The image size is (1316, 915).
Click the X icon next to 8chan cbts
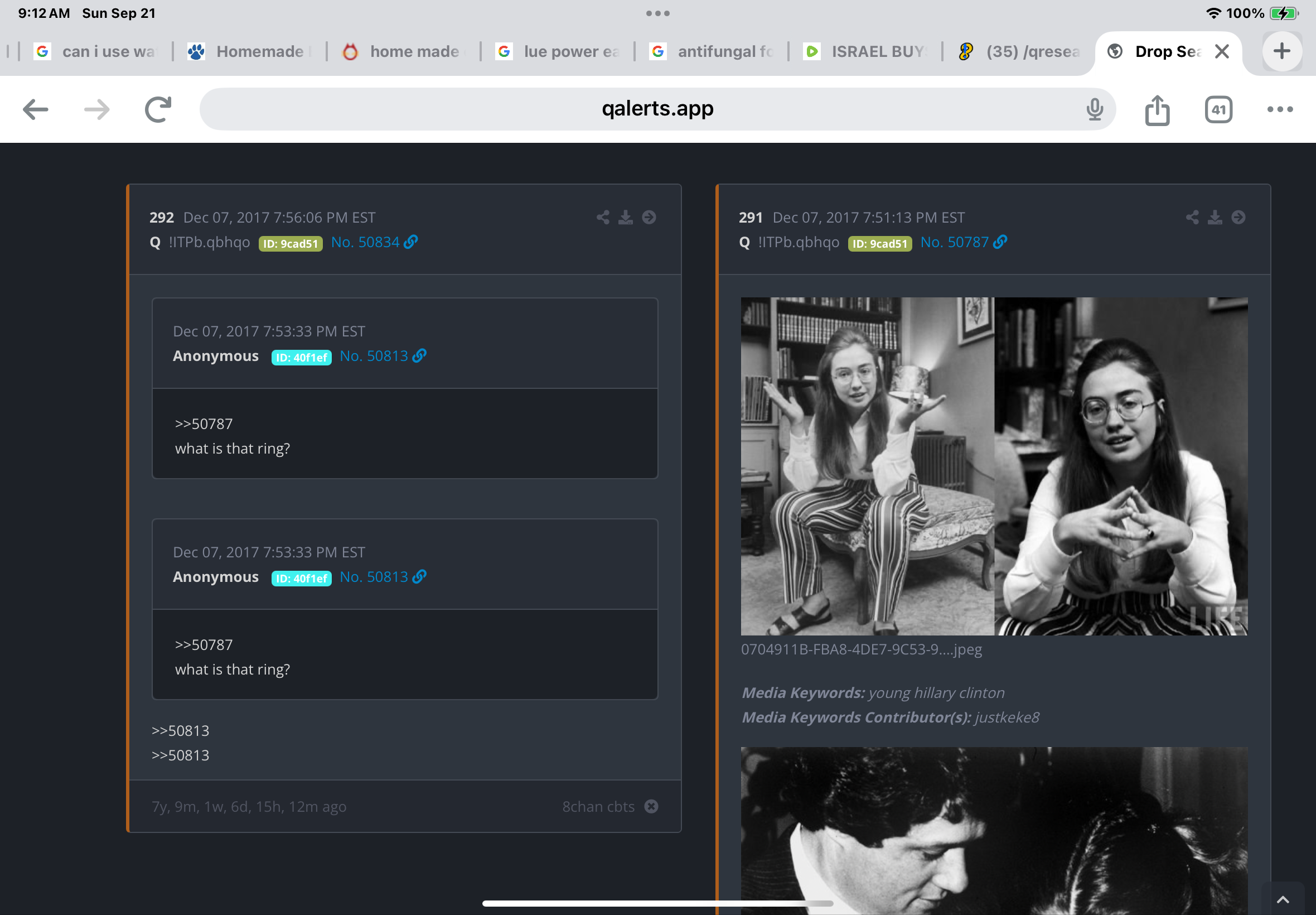[651, 806]
